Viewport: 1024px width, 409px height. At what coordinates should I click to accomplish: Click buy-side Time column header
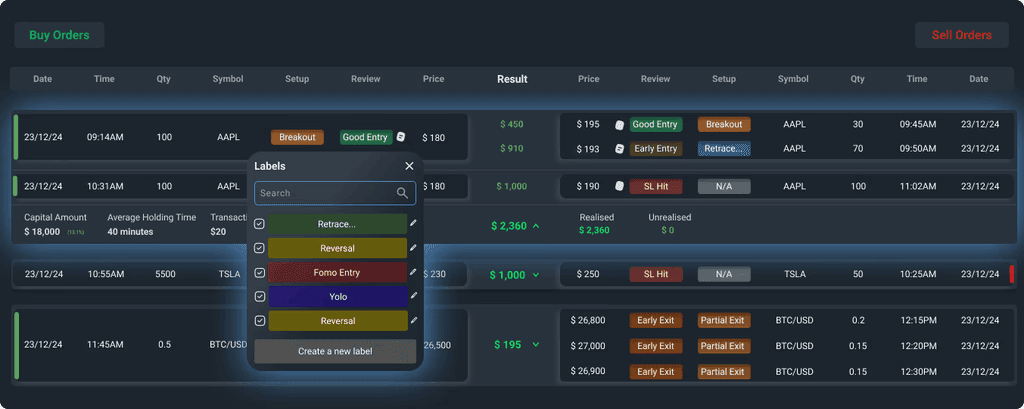click(x=104, y=79)
